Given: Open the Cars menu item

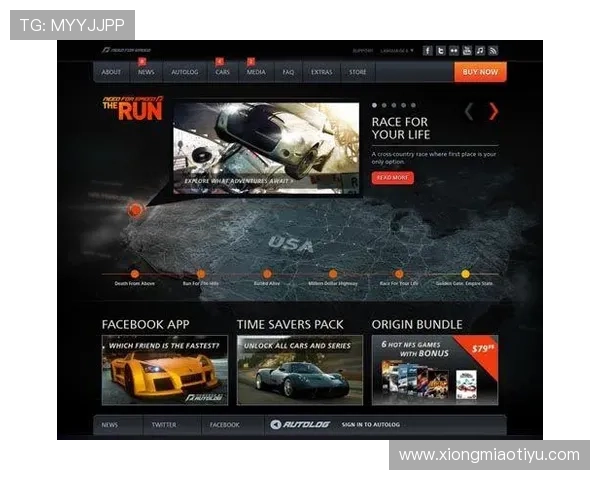Looking at the screenshot, I should click(222, 72).
